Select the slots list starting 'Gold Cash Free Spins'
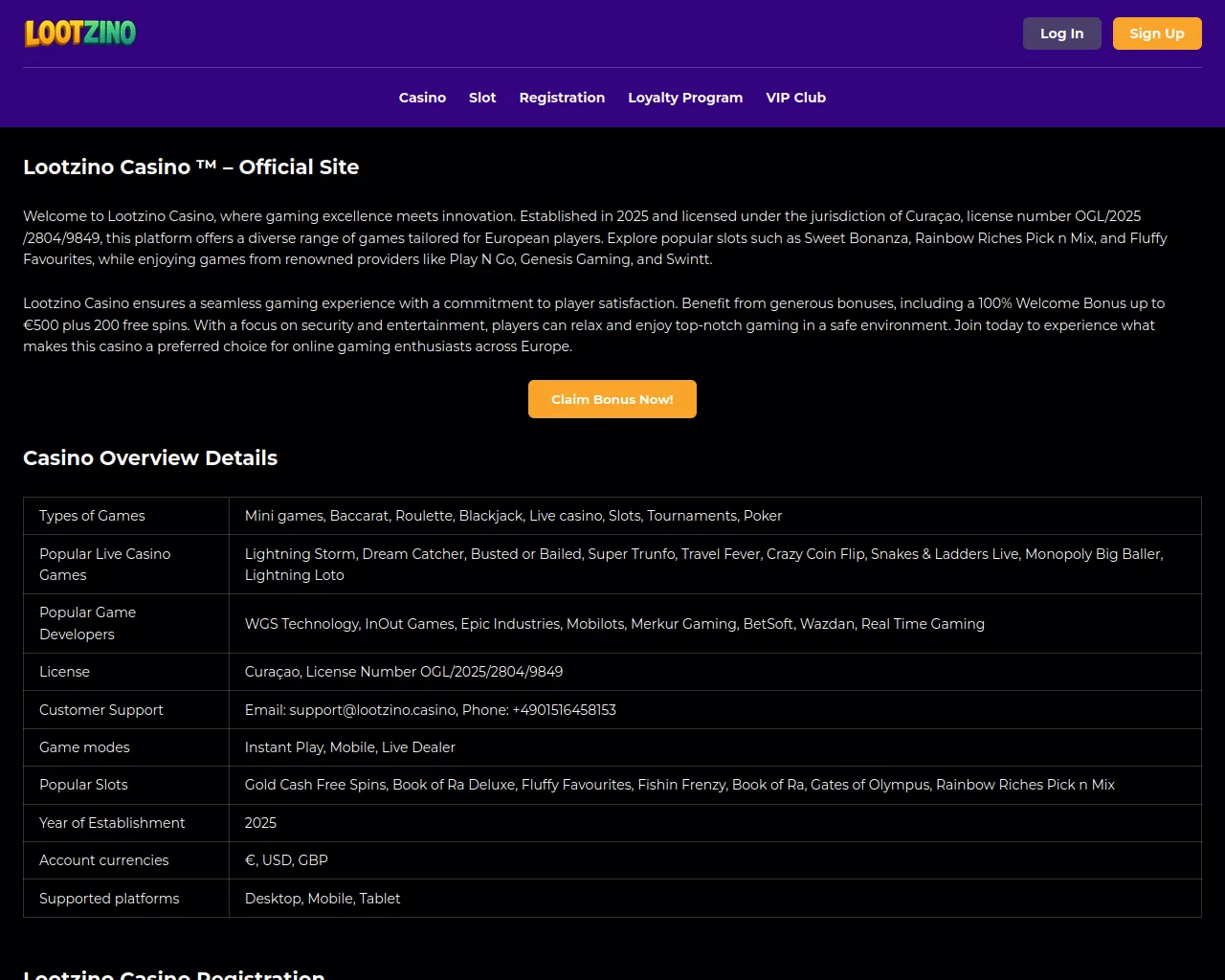This screenshot has width=1225, height=980. point(679,785)
